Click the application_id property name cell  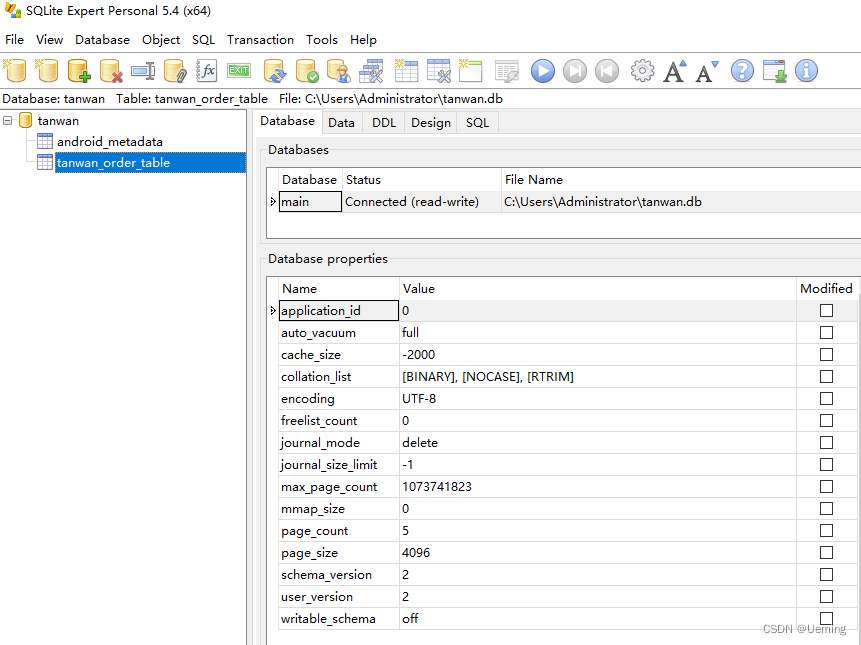339,311
